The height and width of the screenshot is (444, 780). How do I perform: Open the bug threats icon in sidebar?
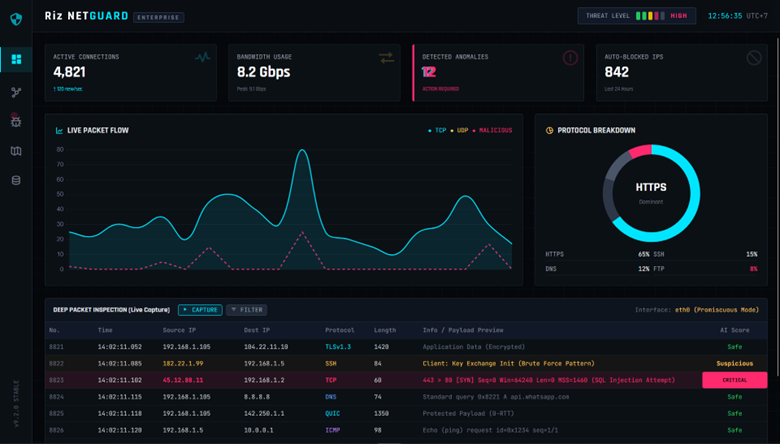click(x=16, y=121)
